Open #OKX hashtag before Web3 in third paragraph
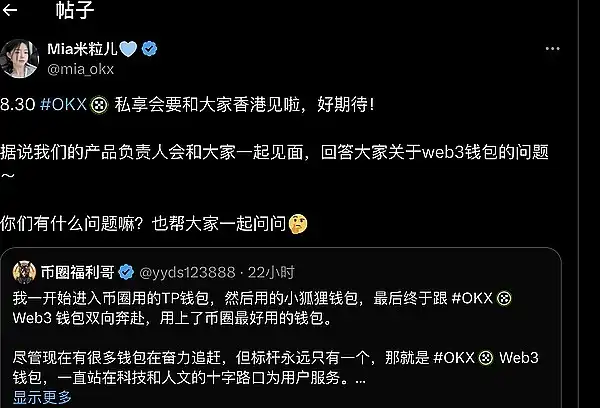Viewport: 600px width, 408px height. click(x=454, y=358)
